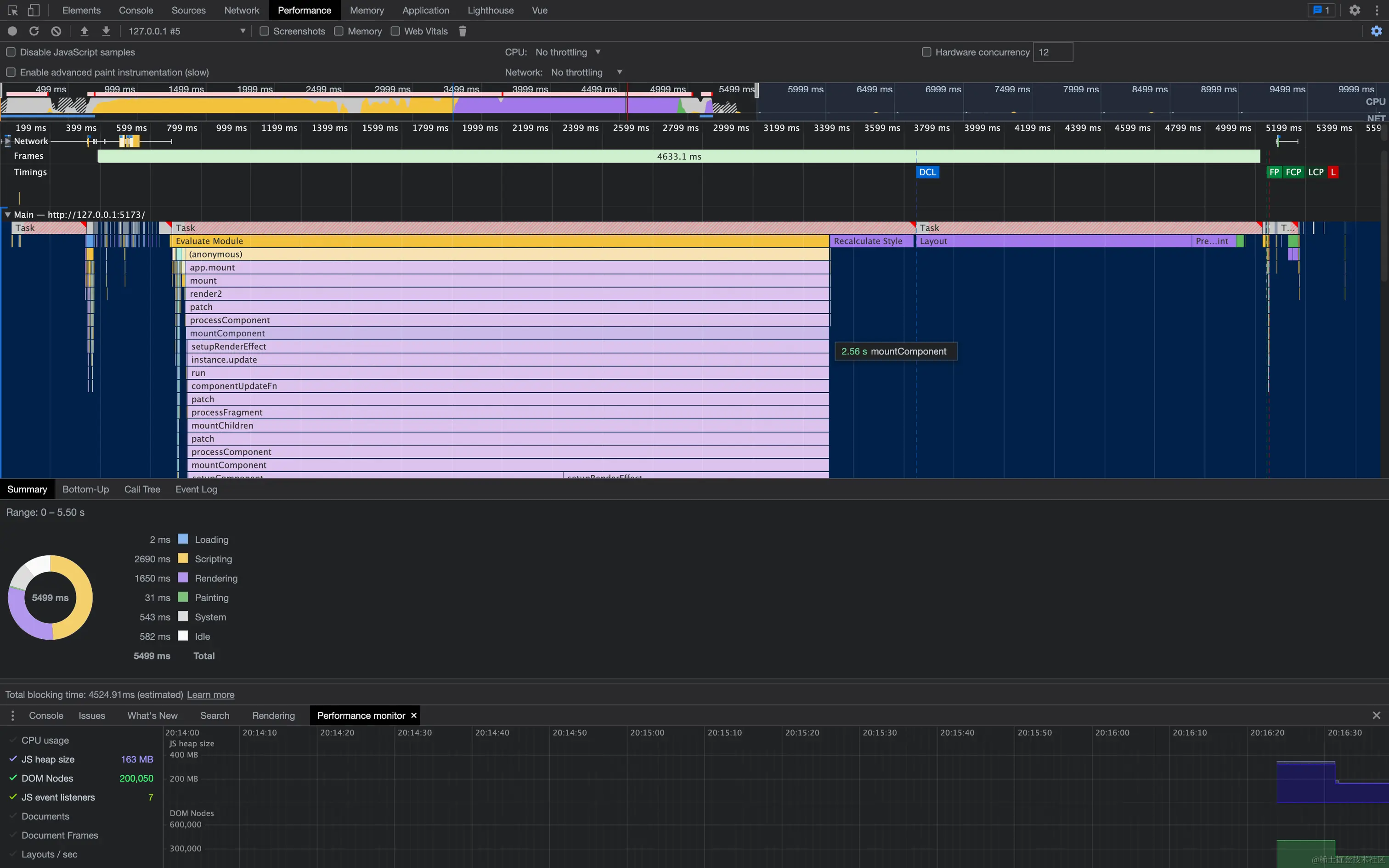1389x868 pixels.
Task: Open the Application tab
Action: pos(426,10)
